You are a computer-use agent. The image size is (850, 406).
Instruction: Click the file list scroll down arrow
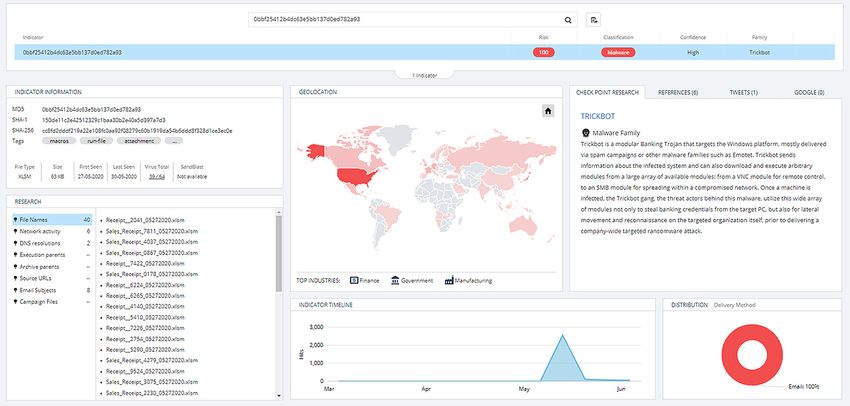pyautogui.click(x=279, y=396)
